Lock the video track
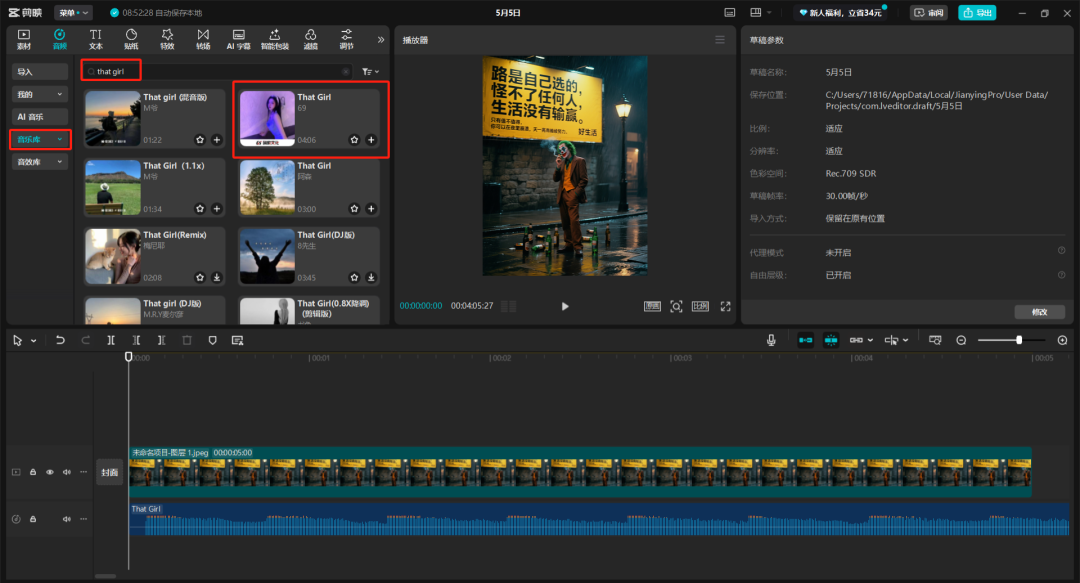The height and width of the screenshot is (583, 1080). pos(32,472)
